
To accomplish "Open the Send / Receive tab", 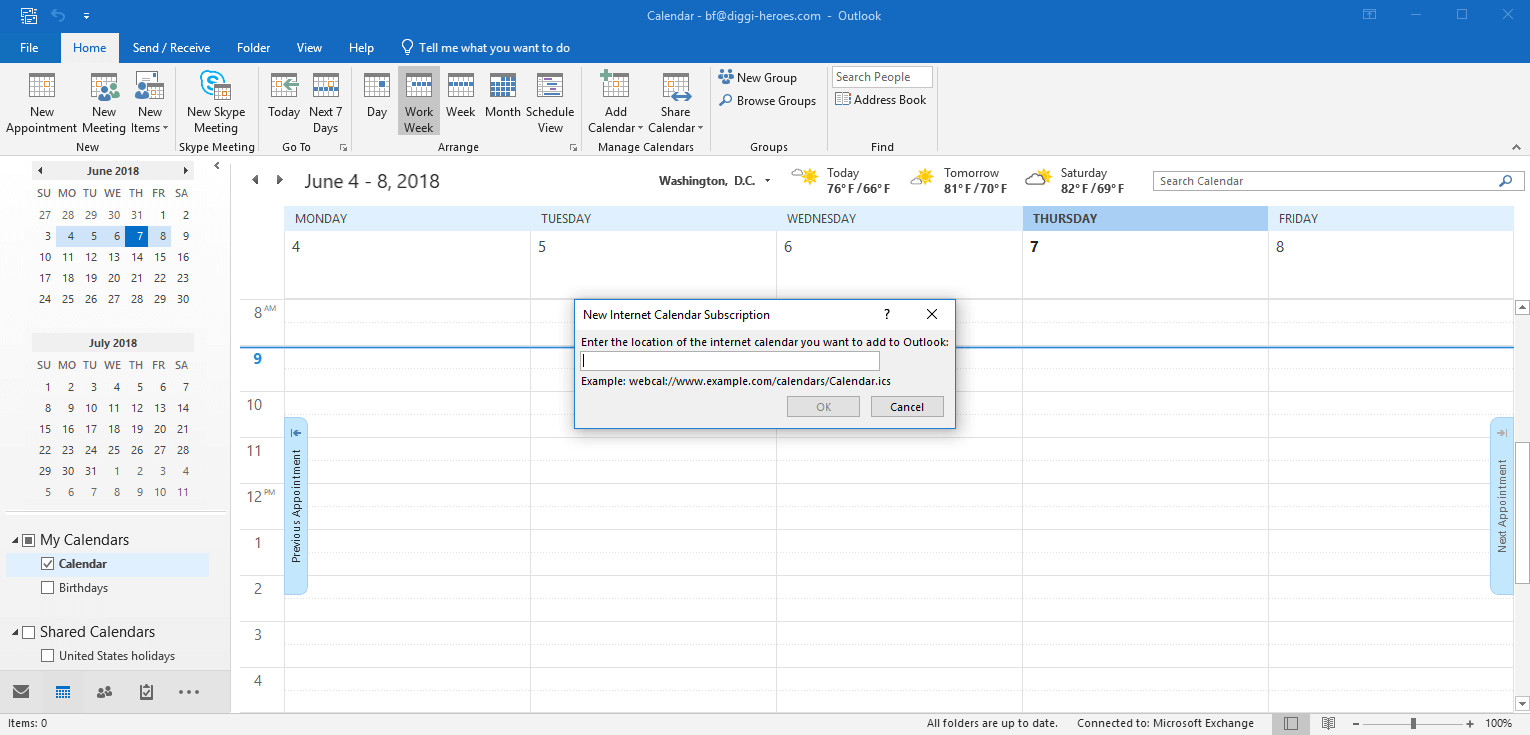I will (x=171, y=48).
